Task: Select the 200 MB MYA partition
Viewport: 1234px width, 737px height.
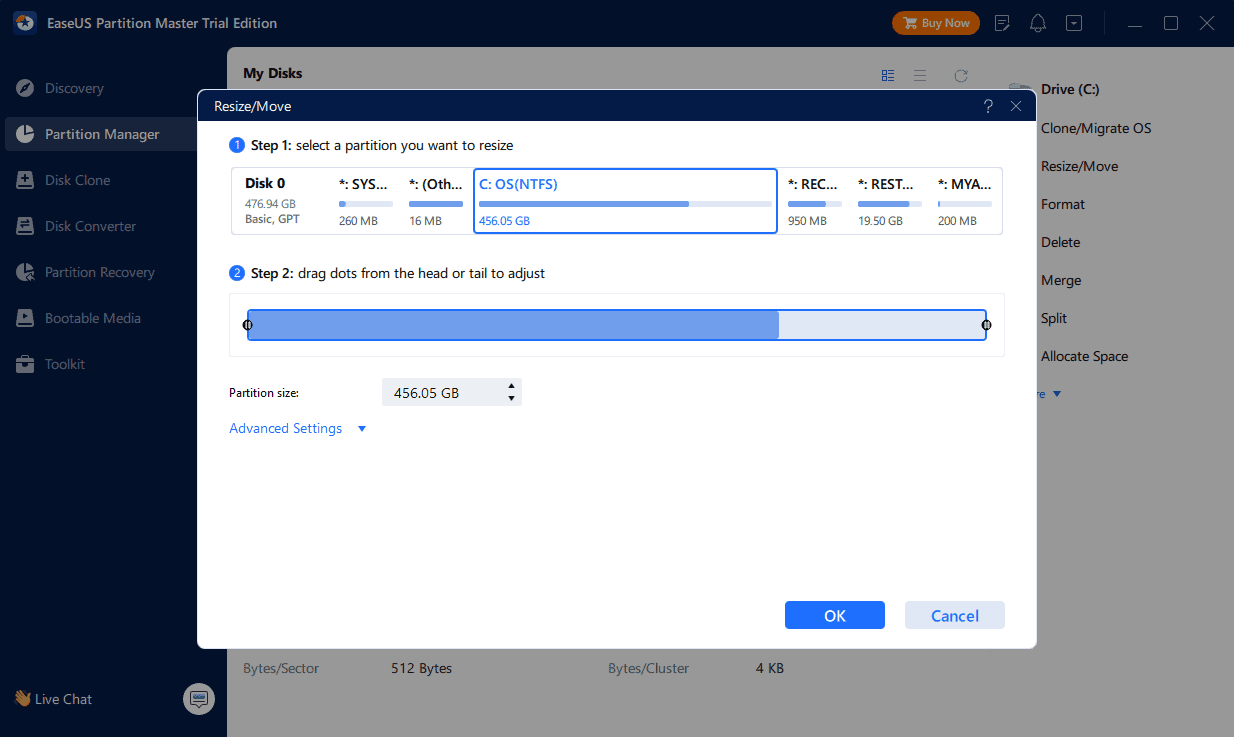Action: click(x=965, y=201)
